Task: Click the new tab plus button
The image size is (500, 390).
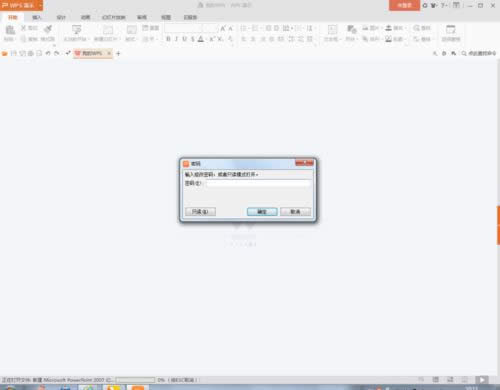Action: [118, 53]
